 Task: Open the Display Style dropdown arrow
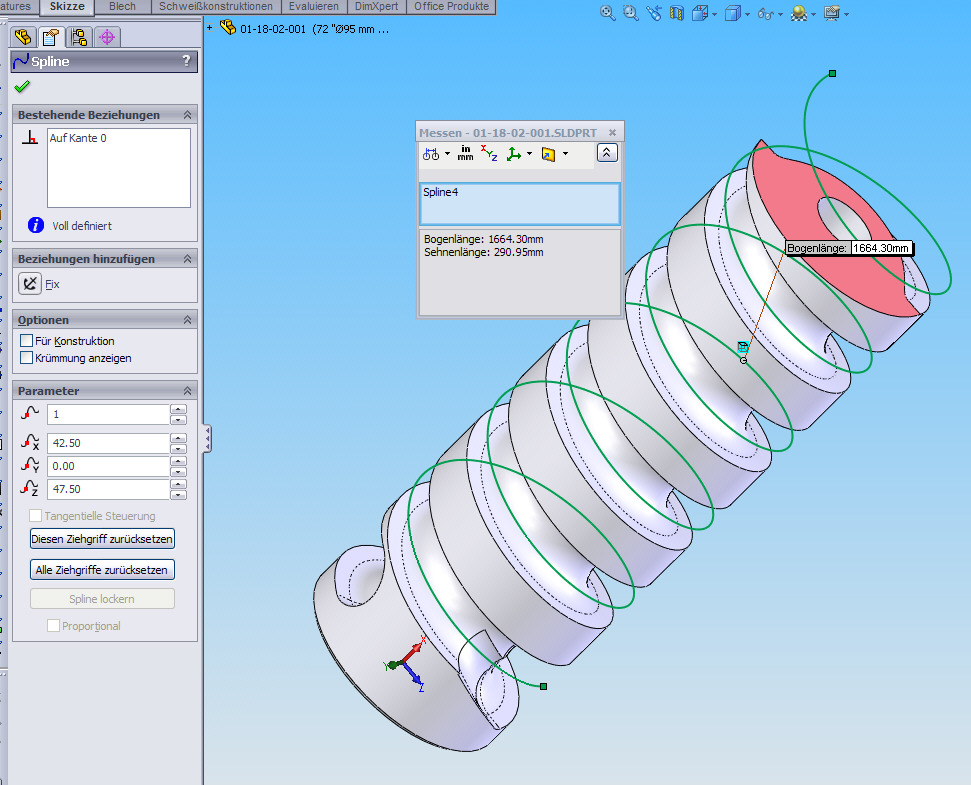pos(746,14)
